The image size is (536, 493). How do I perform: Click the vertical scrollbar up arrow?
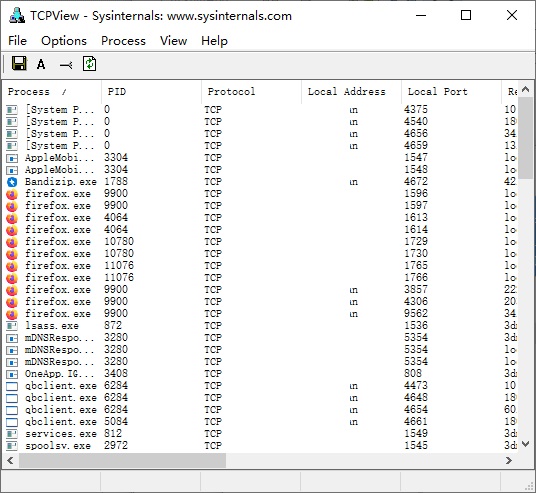click(526, 89)
